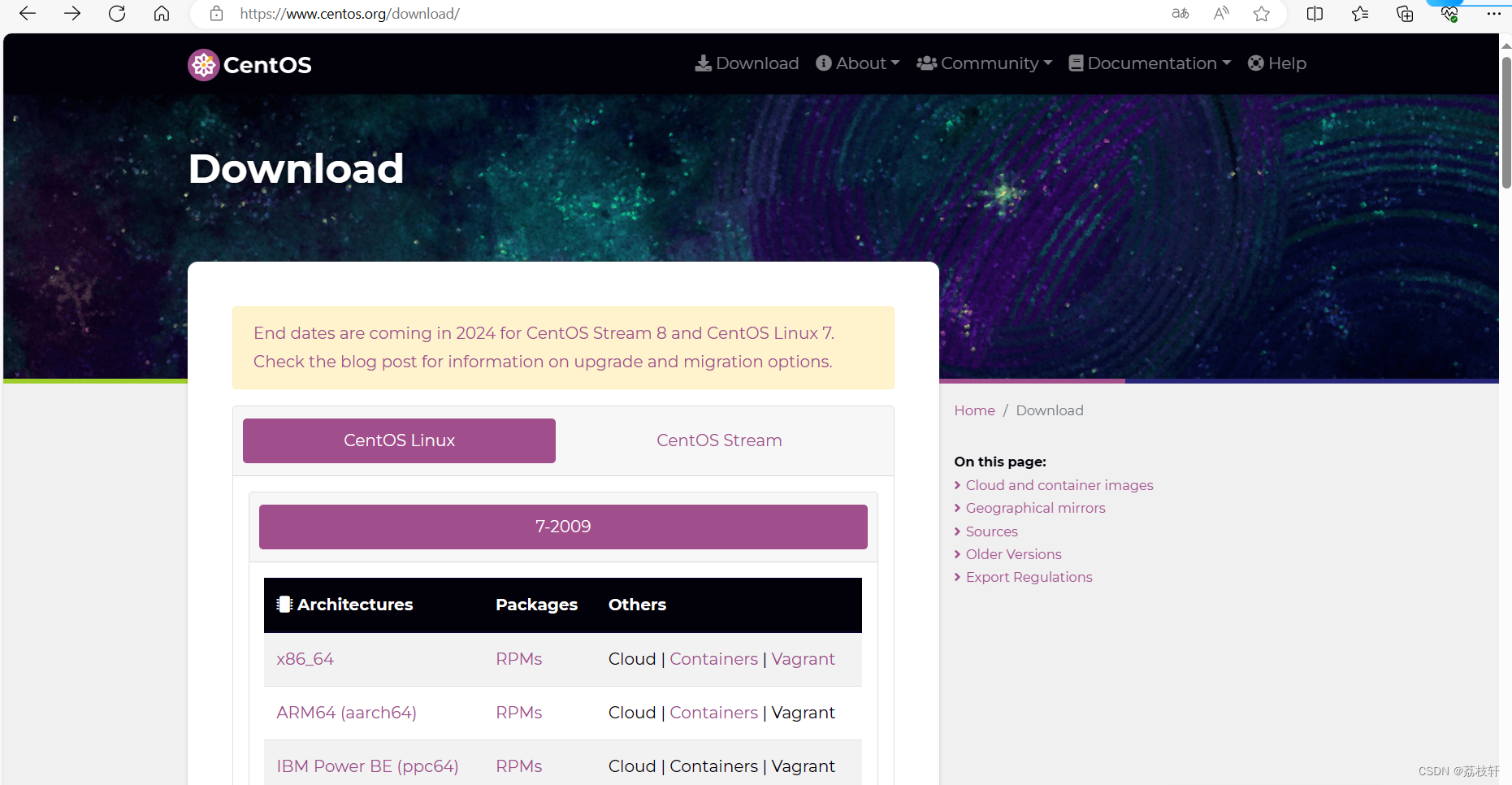Click the Download page heading
This screenshot has height=785, width=1512.
click(296, 168)
